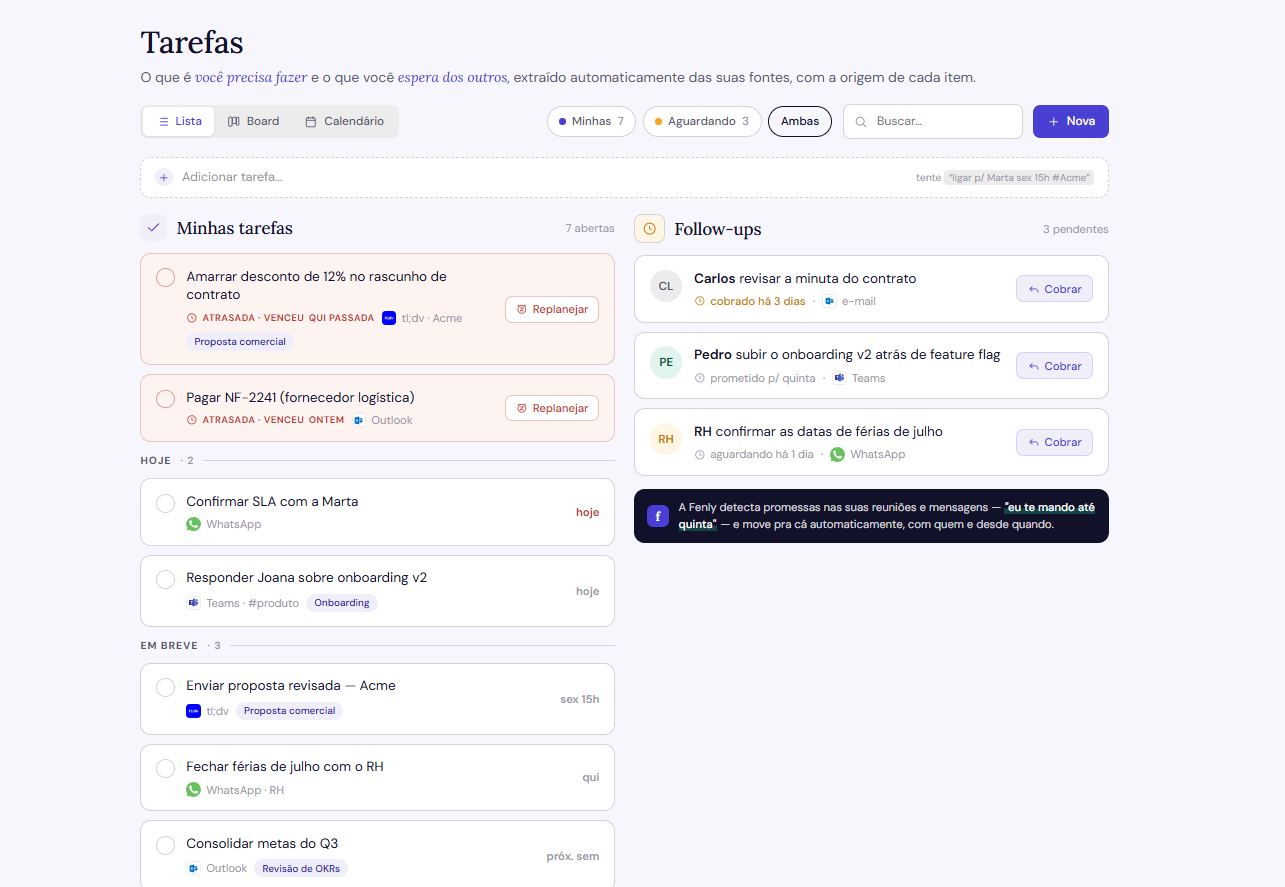1285x887 pixels.
Task: Click Outlook icon on Consolidar metas task
Action: pyautogui.click(x=193, y=868)
